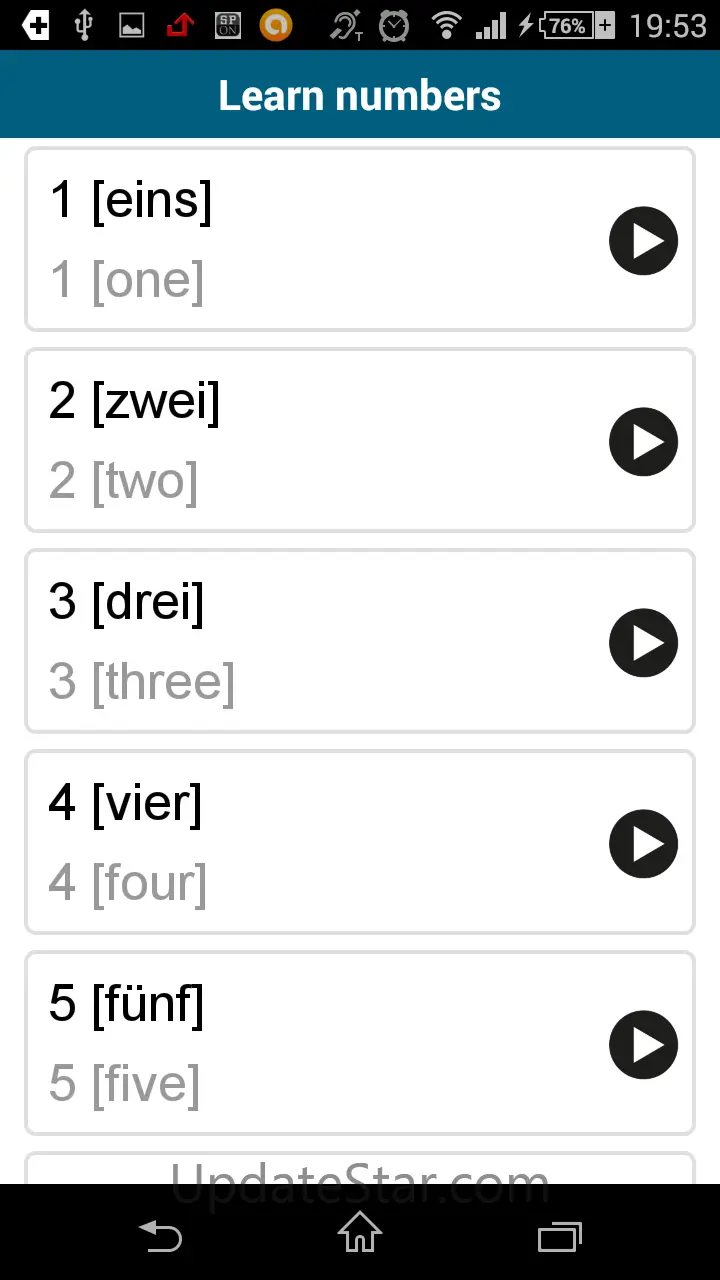This screenshot has height=1280, width=720.
Task: Tap the red upload notification icon
Action: (180, 25)
